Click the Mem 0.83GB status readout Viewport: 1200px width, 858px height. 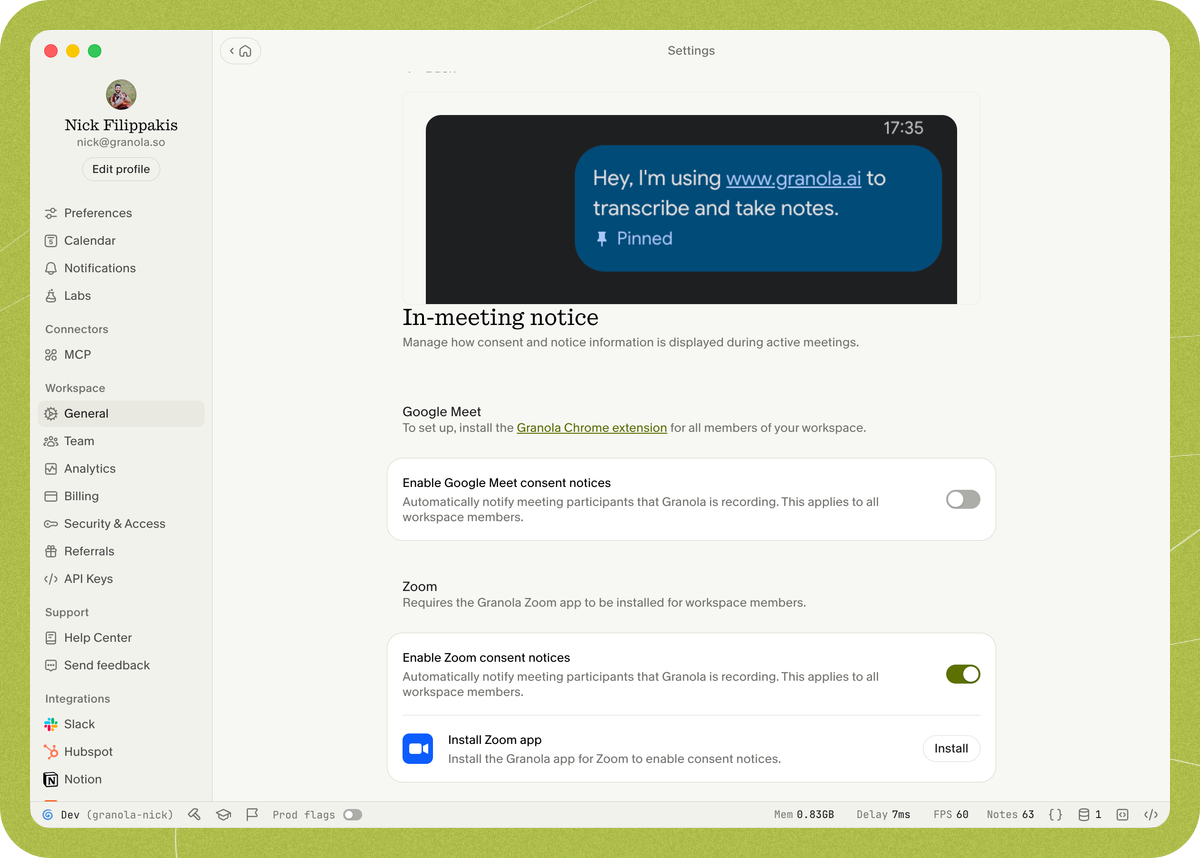click(804, 815)
